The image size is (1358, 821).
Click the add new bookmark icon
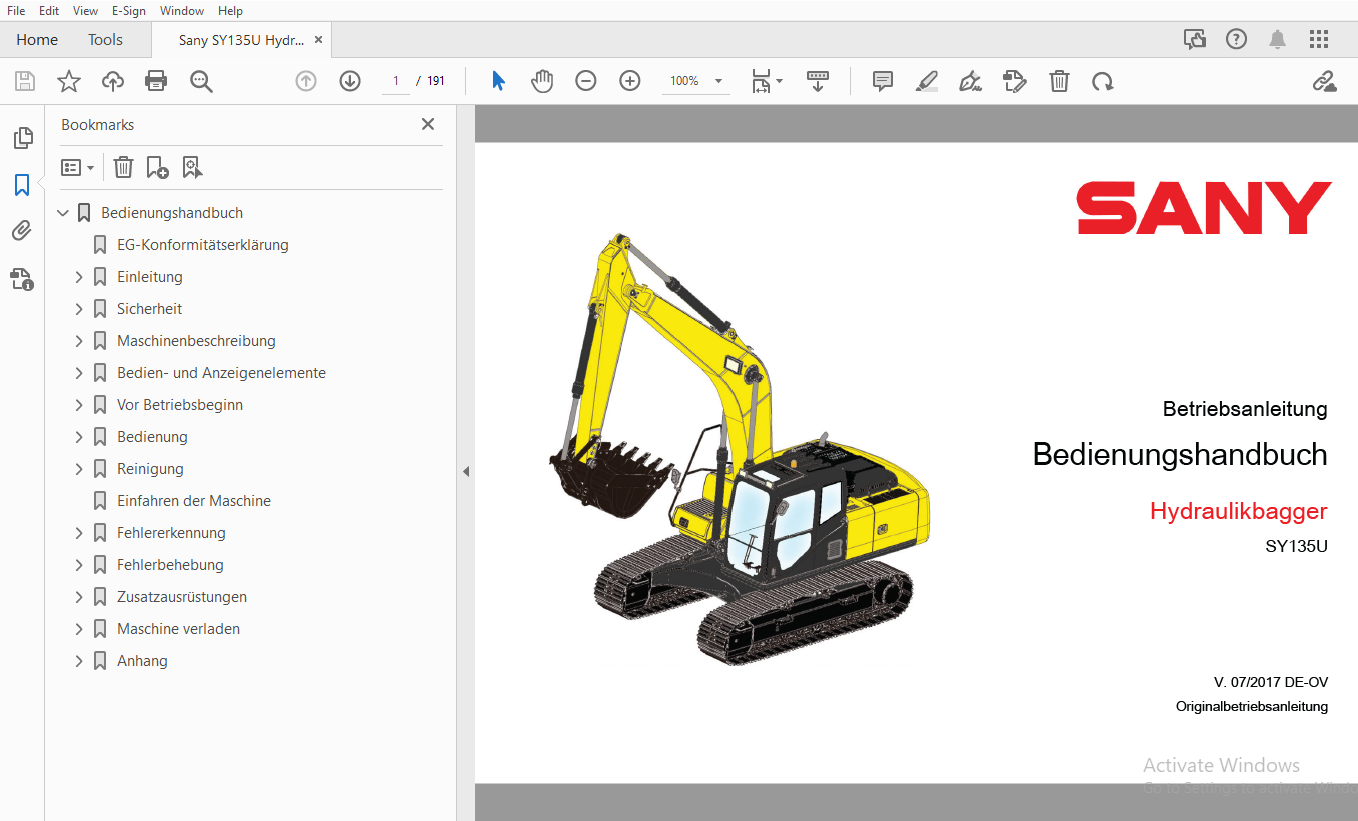point(157,167)
